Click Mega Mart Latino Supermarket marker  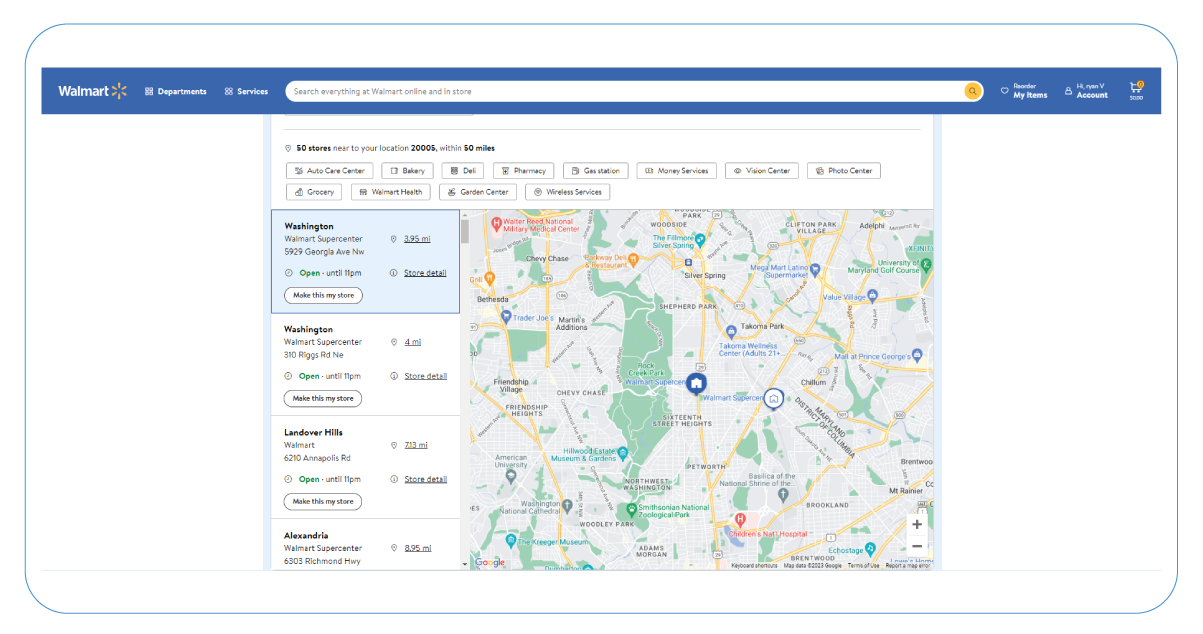[815, 269]
